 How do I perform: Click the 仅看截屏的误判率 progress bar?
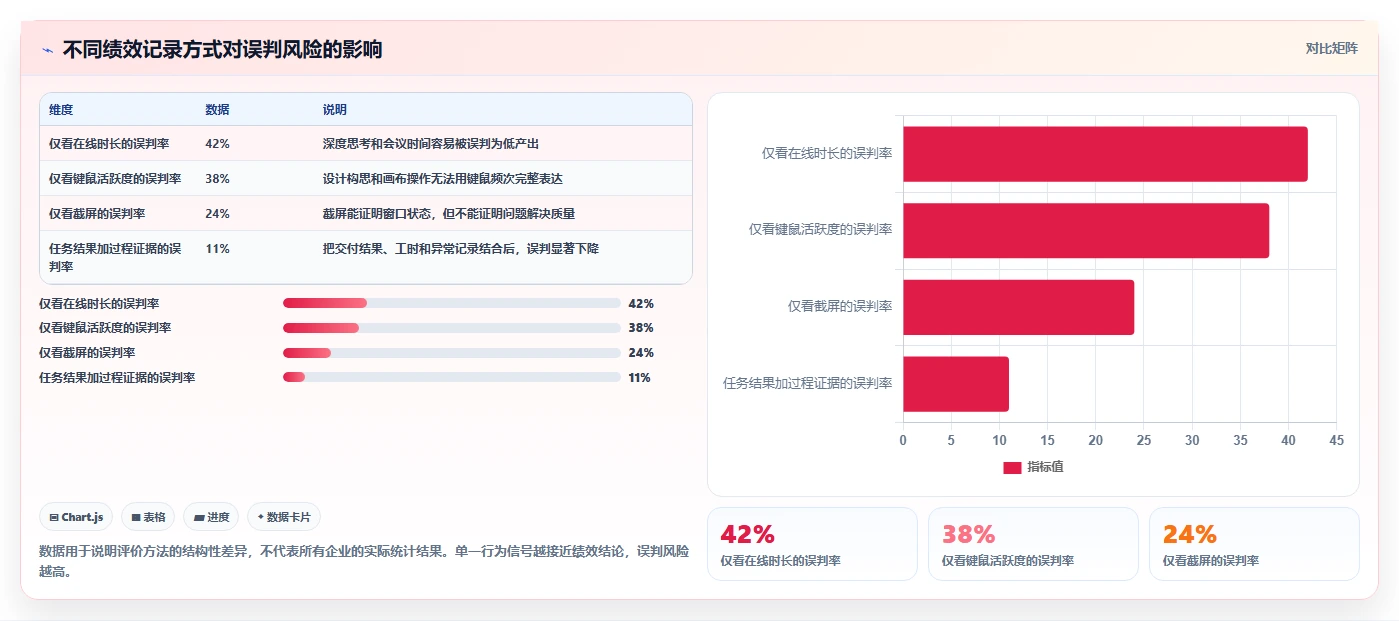click(x=452, y=353)
